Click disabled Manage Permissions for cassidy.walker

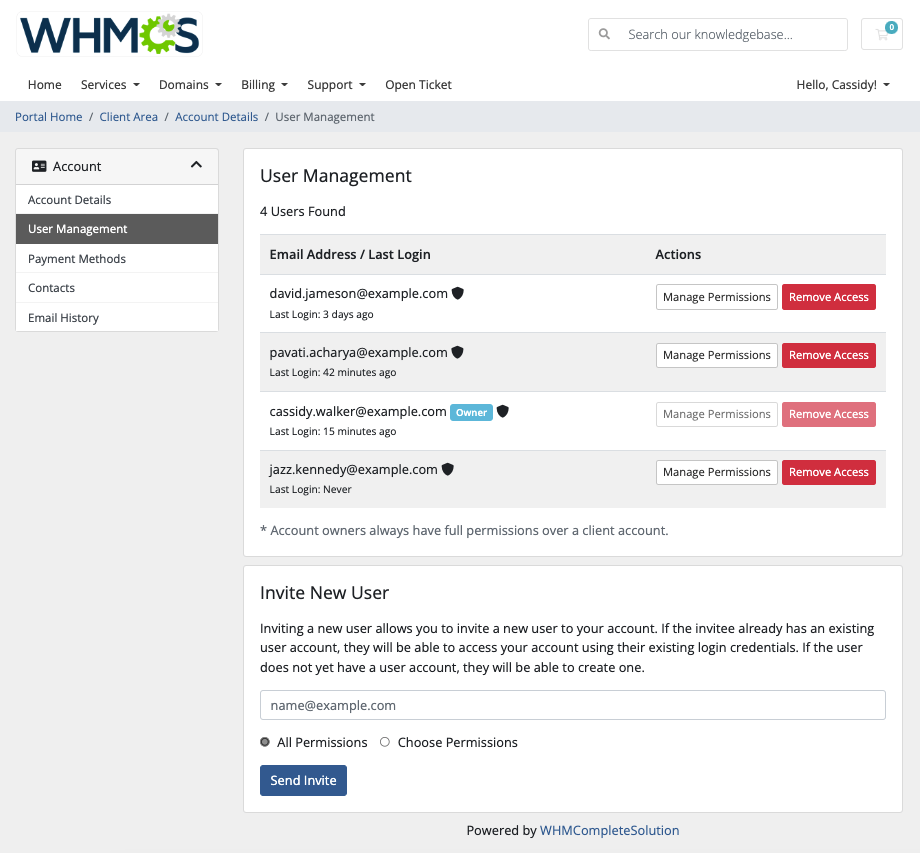pos(716,414)
